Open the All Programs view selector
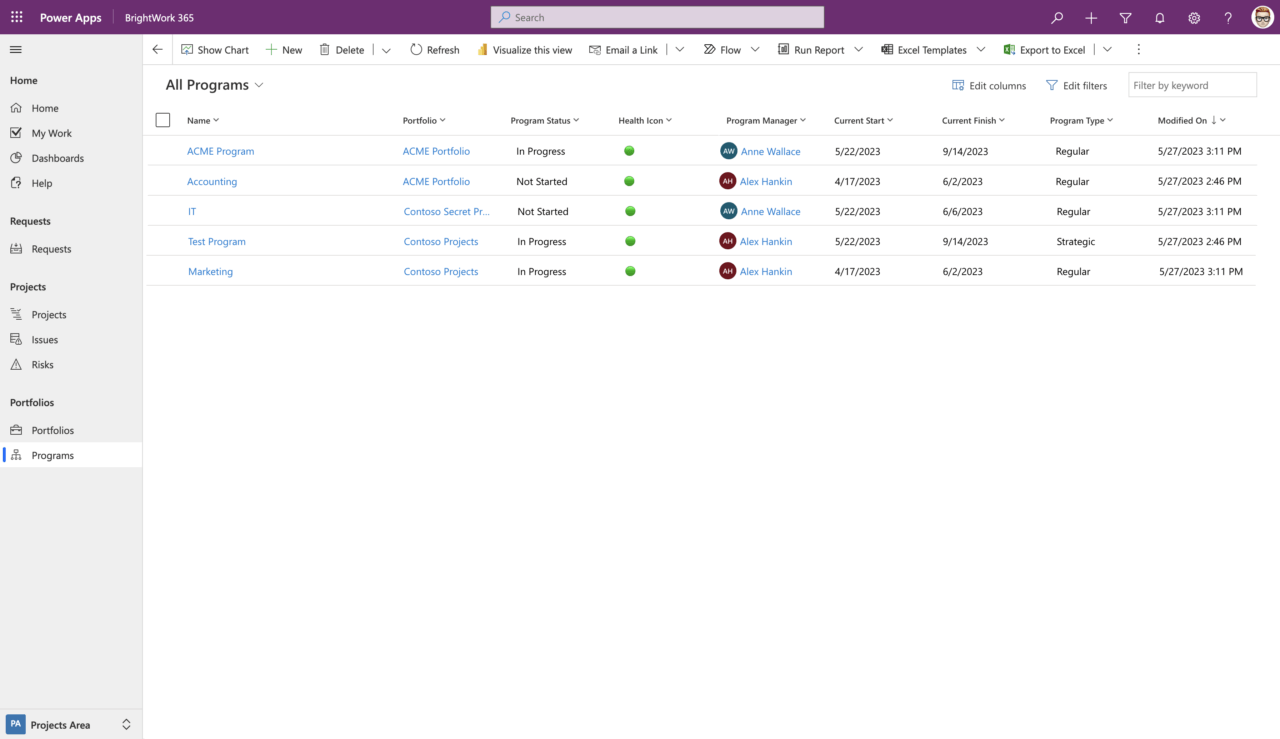Screen dimensions: 1280x739 click(x=213, y=85)
